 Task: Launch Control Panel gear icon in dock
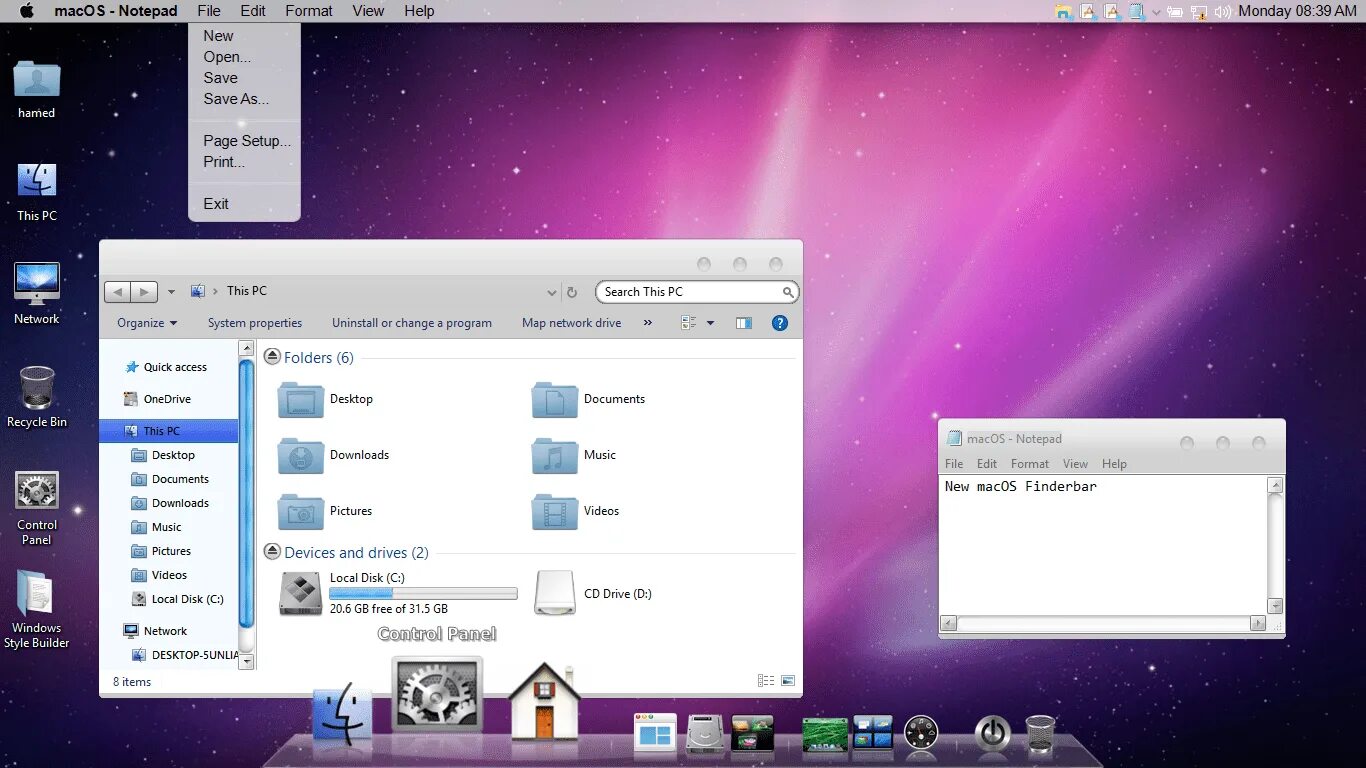[437, 695]
